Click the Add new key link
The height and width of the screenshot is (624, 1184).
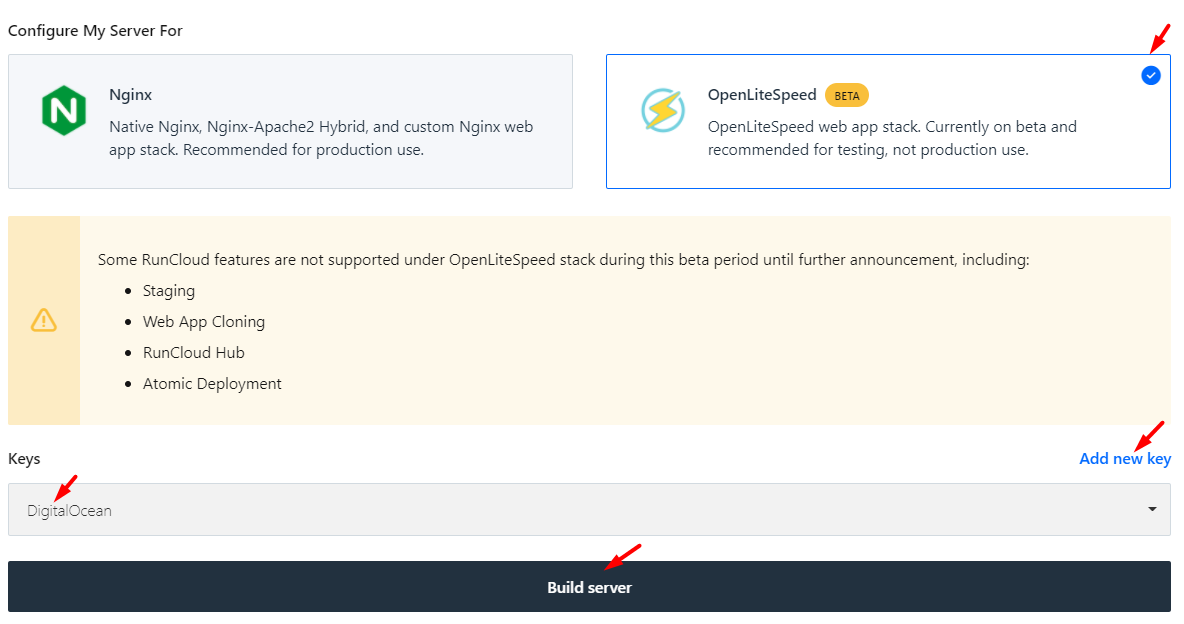pos(1125,459)
